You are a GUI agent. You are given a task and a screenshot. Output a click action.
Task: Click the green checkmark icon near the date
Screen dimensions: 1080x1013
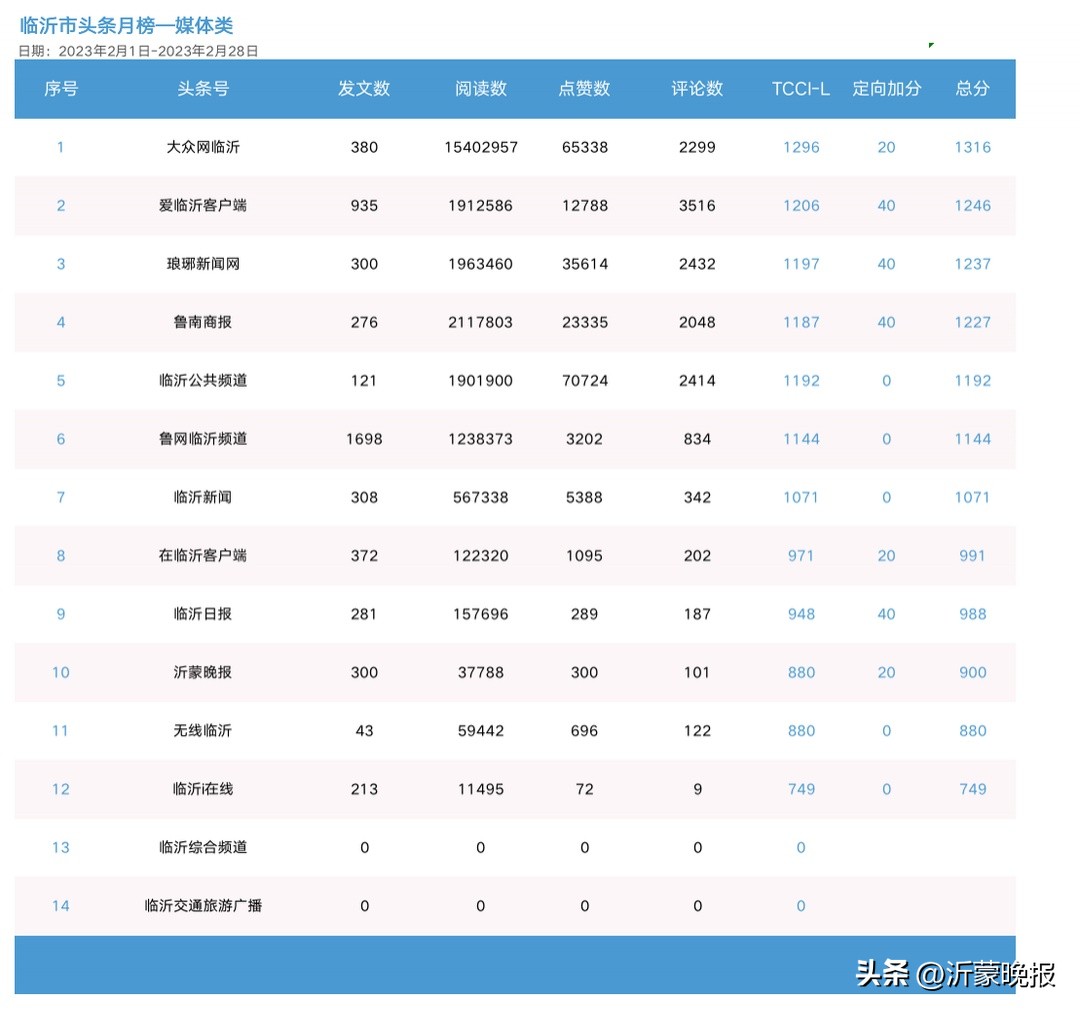coord(931,44)
